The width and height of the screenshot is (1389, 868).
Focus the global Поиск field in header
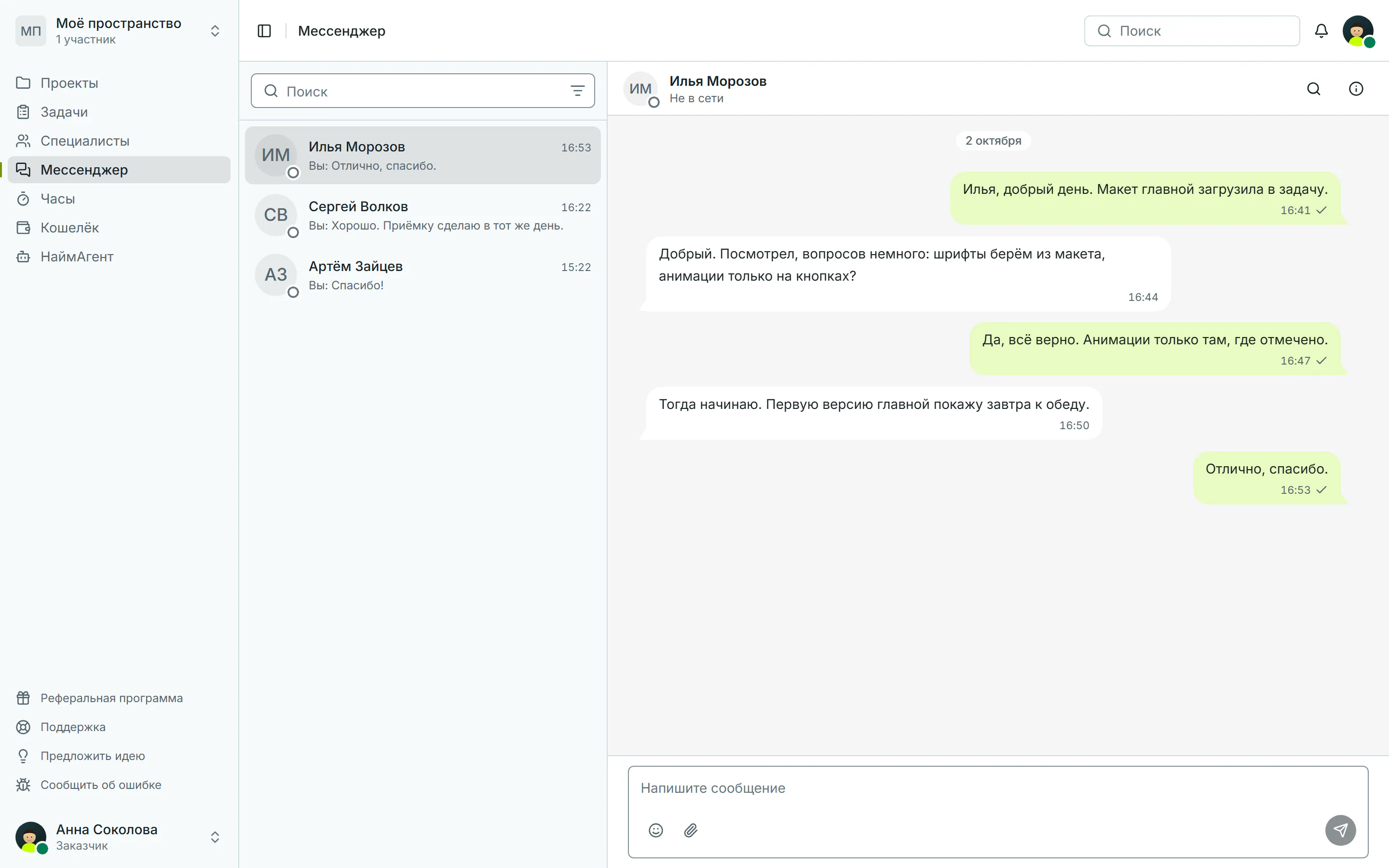(x=1192, y=31)
